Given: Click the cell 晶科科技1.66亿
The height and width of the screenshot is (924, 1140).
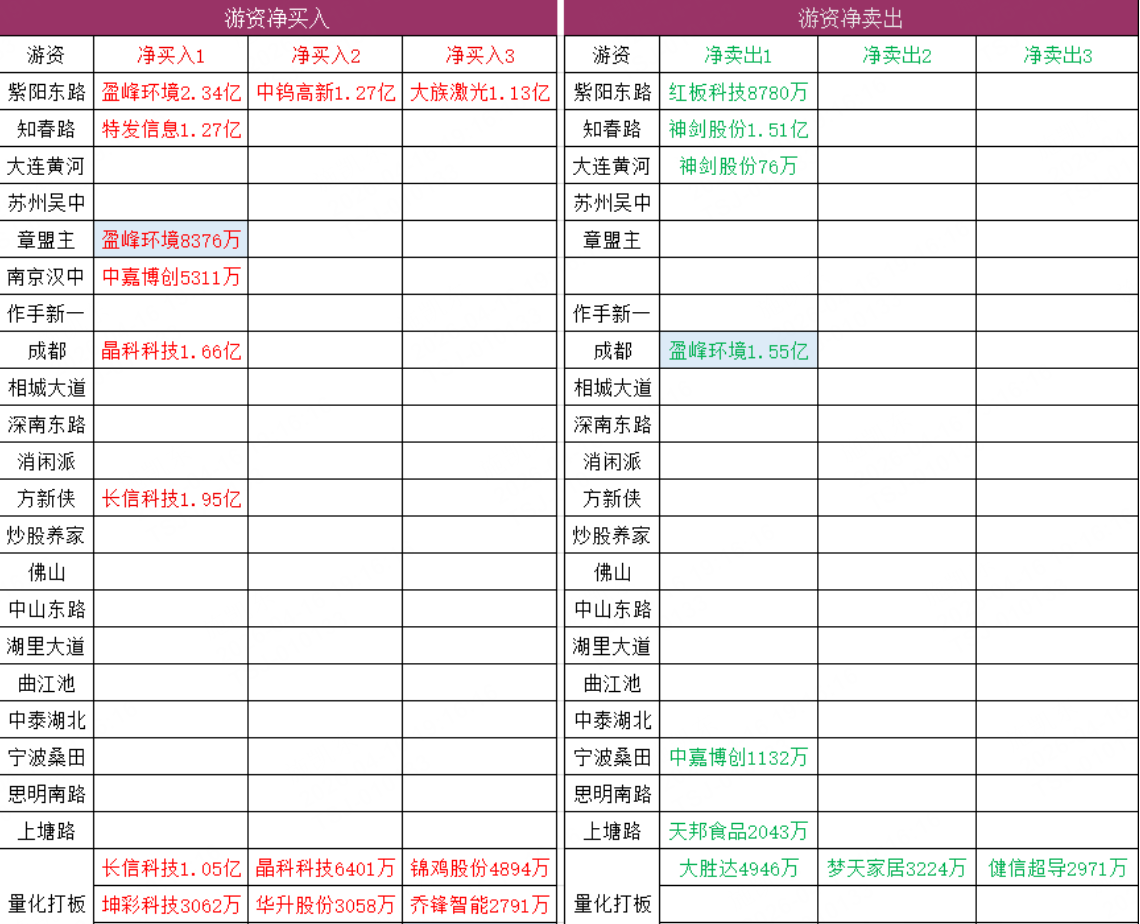Looking at the screenshot, I should click(171, 351).
